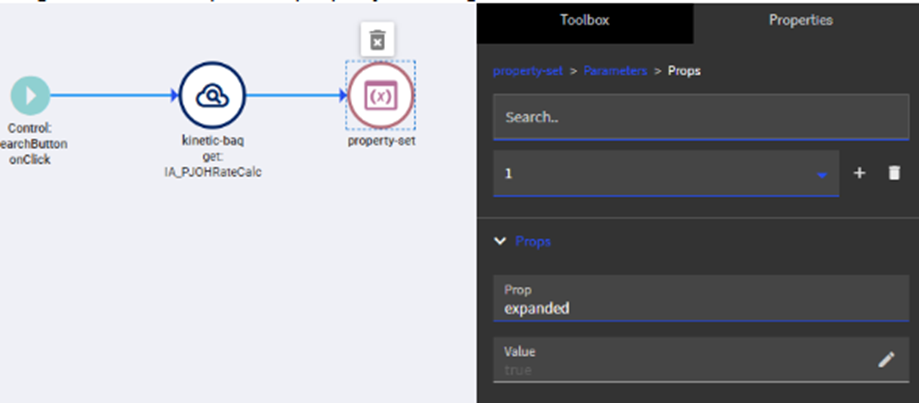This screenshot has height=403, width=919.
Task: Open the item index dropdown showing 1
Action: (x=665, y=173)
